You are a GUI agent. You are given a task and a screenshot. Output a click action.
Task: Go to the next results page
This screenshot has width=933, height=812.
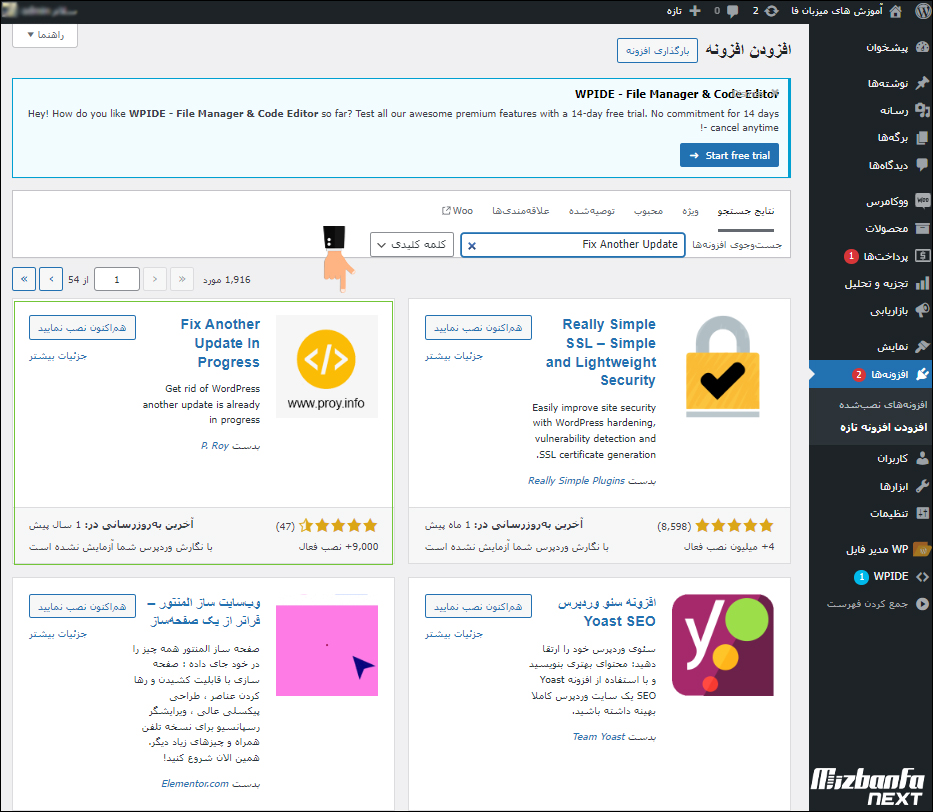[x=51, y=279]
